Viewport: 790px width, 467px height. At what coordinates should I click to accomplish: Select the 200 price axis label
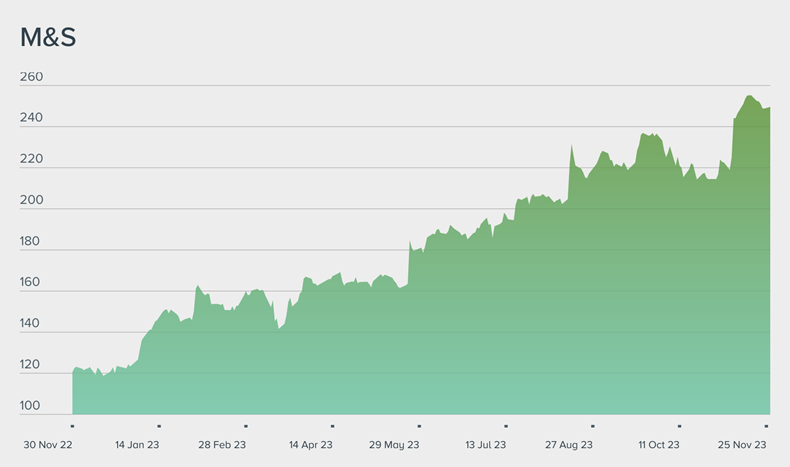tap(31, 200)
